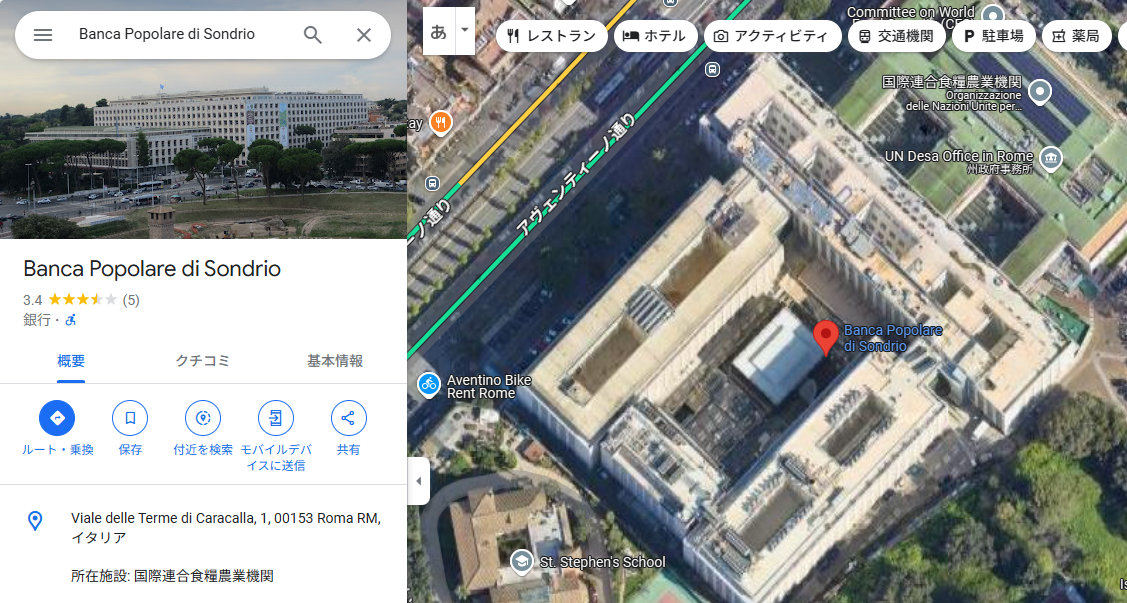Click the bus stop icon below the orange restaurant pin
Screen dimensions: 1127x603
click(x=432, y=183)
